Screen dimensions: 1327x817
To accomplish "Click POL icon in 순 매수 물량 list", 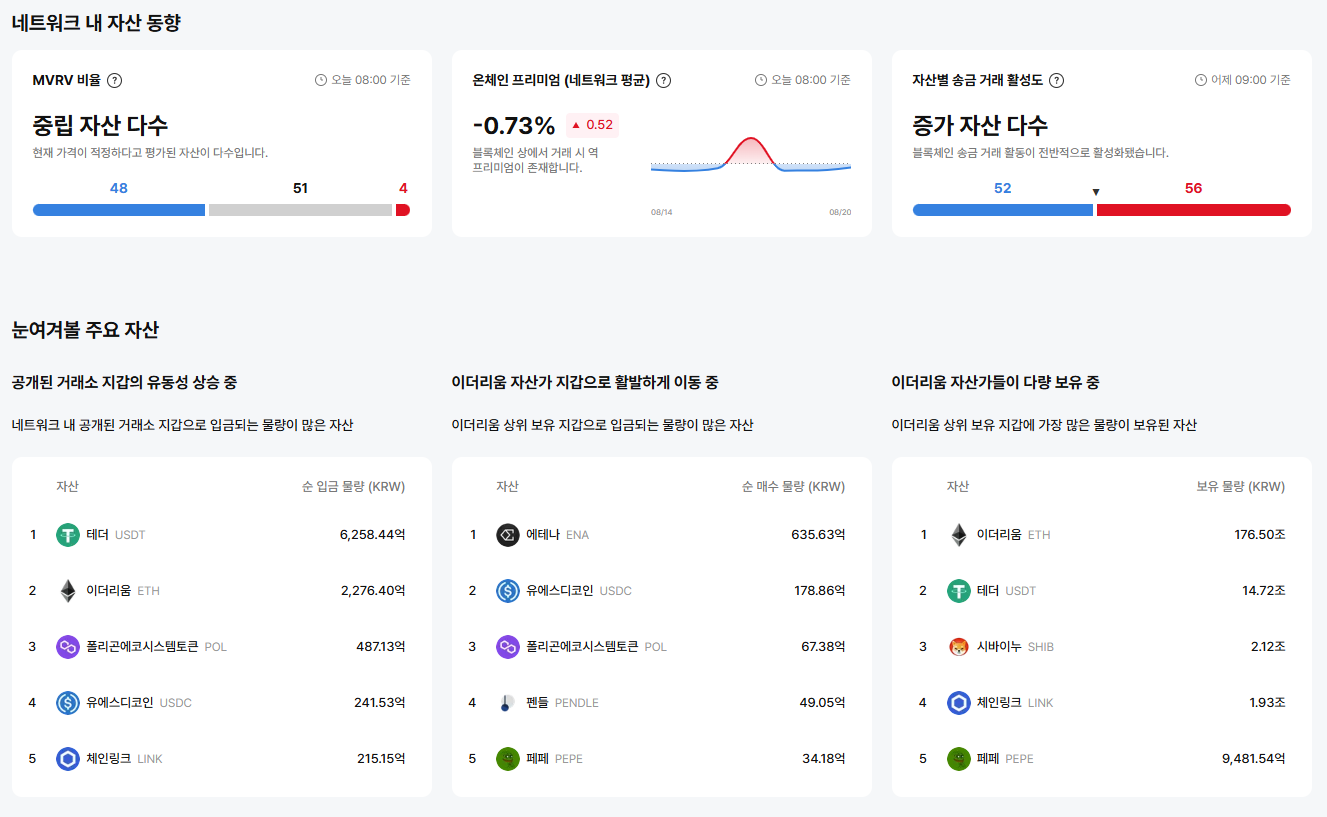I will click(x=508, y=647).
